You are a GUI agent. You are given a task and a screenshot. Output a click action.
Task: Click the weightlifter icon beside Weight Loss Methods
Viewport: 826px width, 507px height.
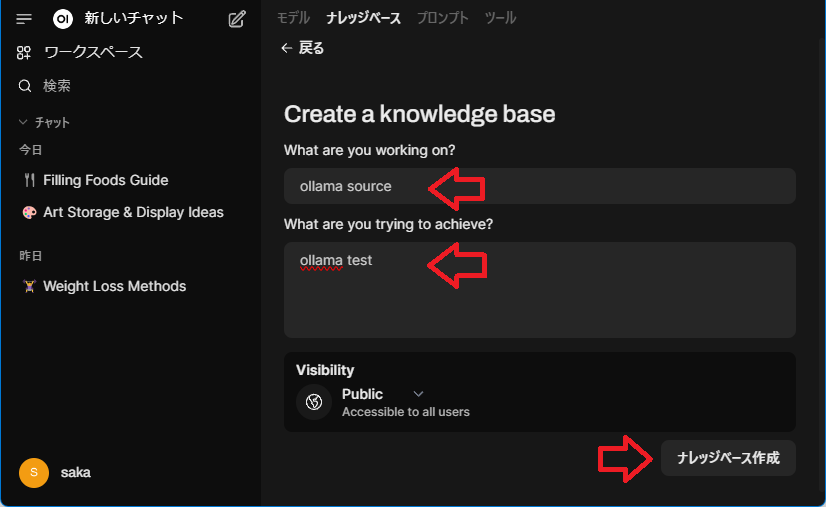pyautogui.click(x=30, y=286)
